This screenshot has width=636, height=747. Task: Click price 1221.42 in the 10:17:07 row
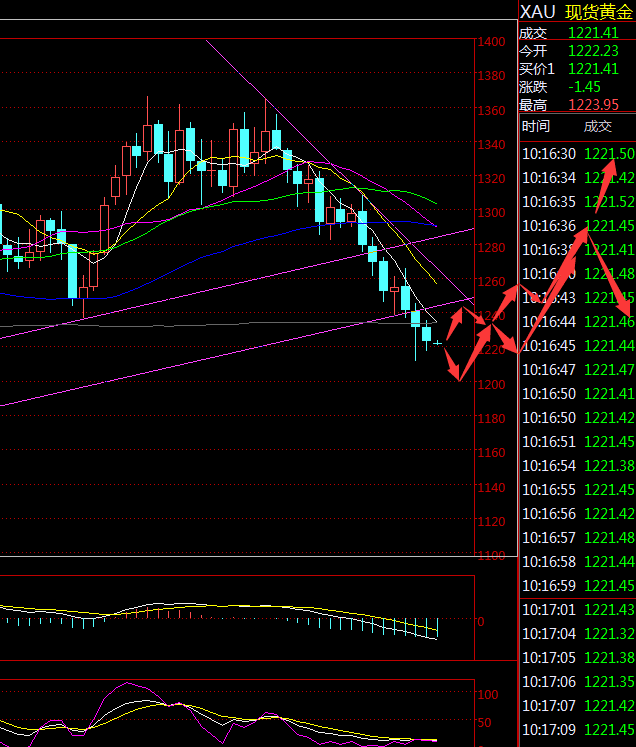click(x=609, y=706)
